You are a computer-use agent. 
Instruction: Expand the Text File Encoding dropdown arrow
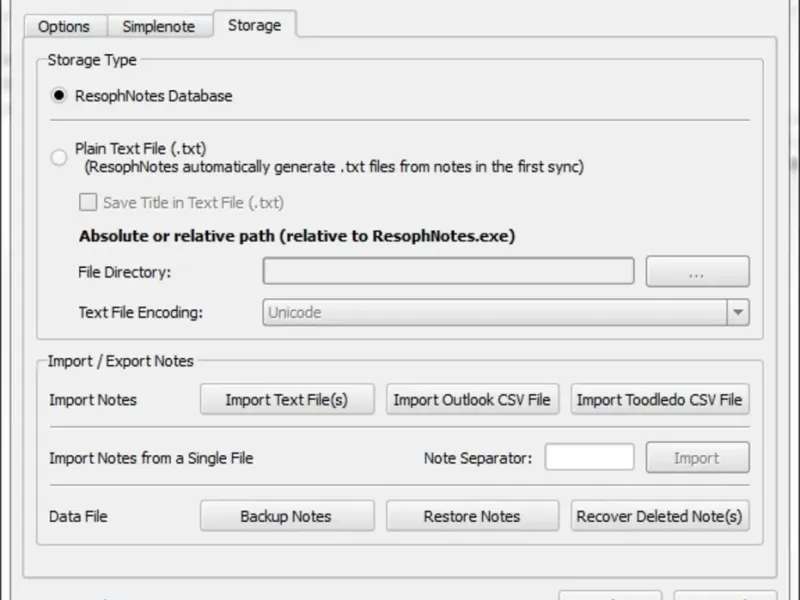[x=738, y=312]
